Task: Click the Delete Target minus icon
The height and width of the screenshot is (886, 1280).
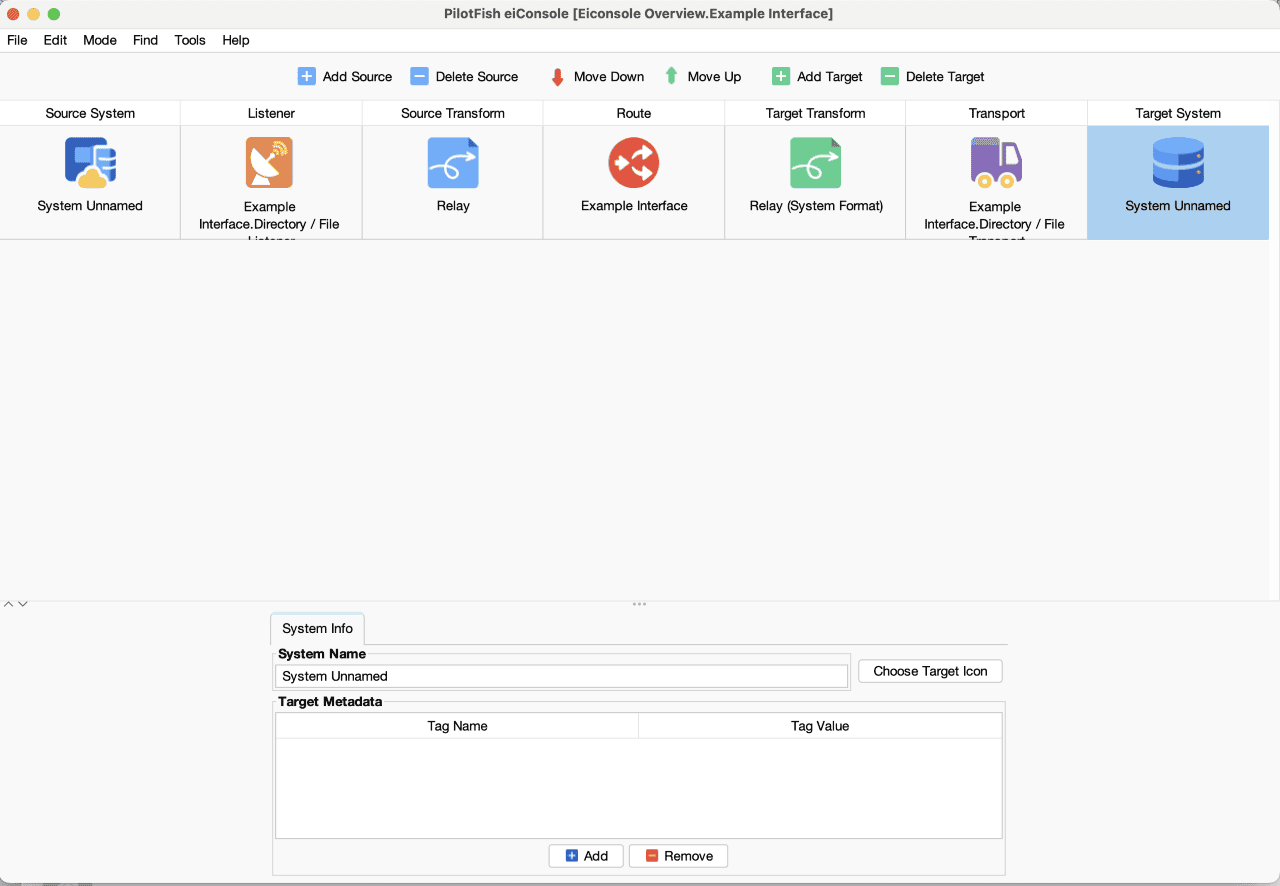Action: coord(890,76)
